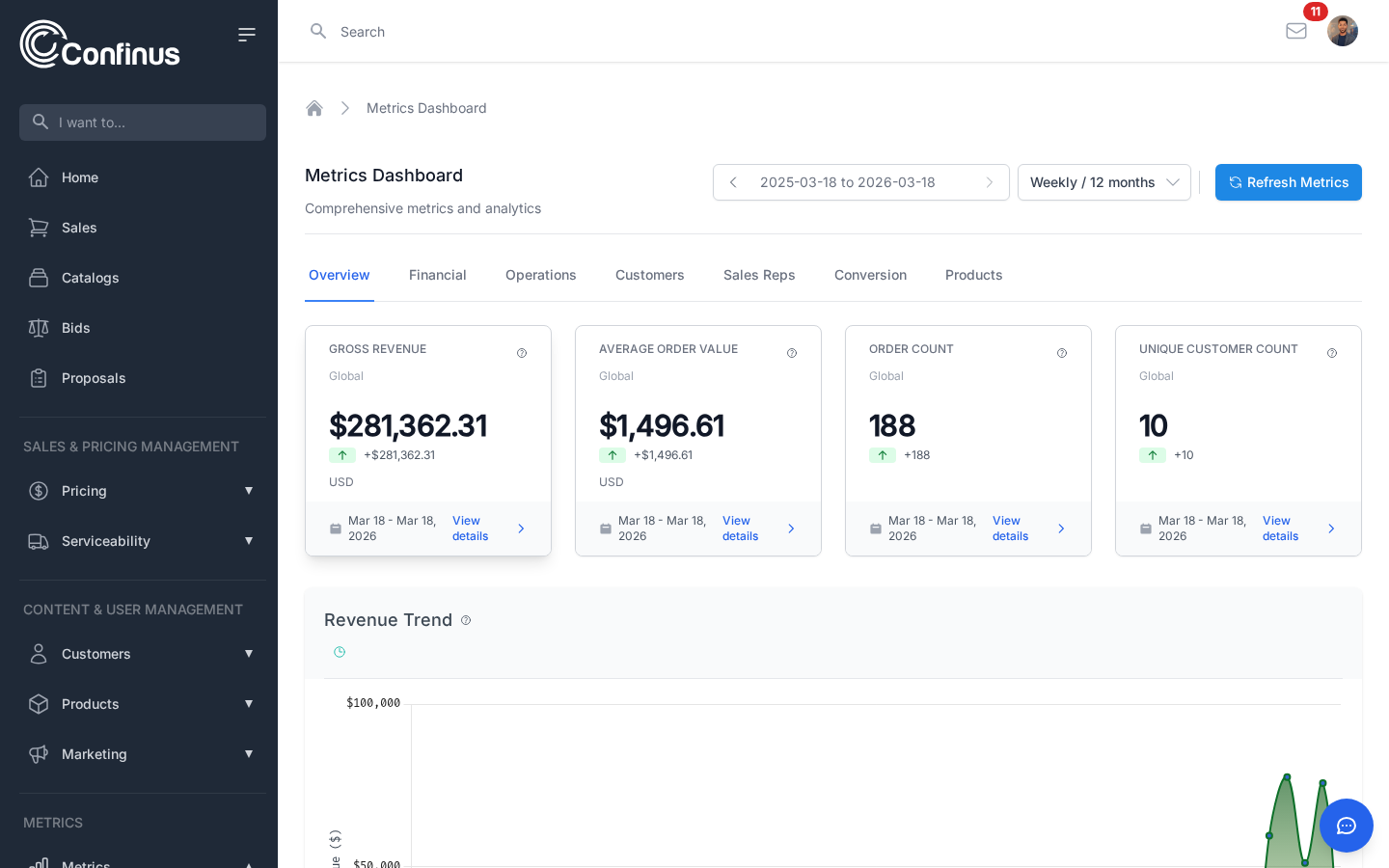Switch to the Sales Reps tab
The width and height of the screenshot is (1389, 868).
click(759, 275)
